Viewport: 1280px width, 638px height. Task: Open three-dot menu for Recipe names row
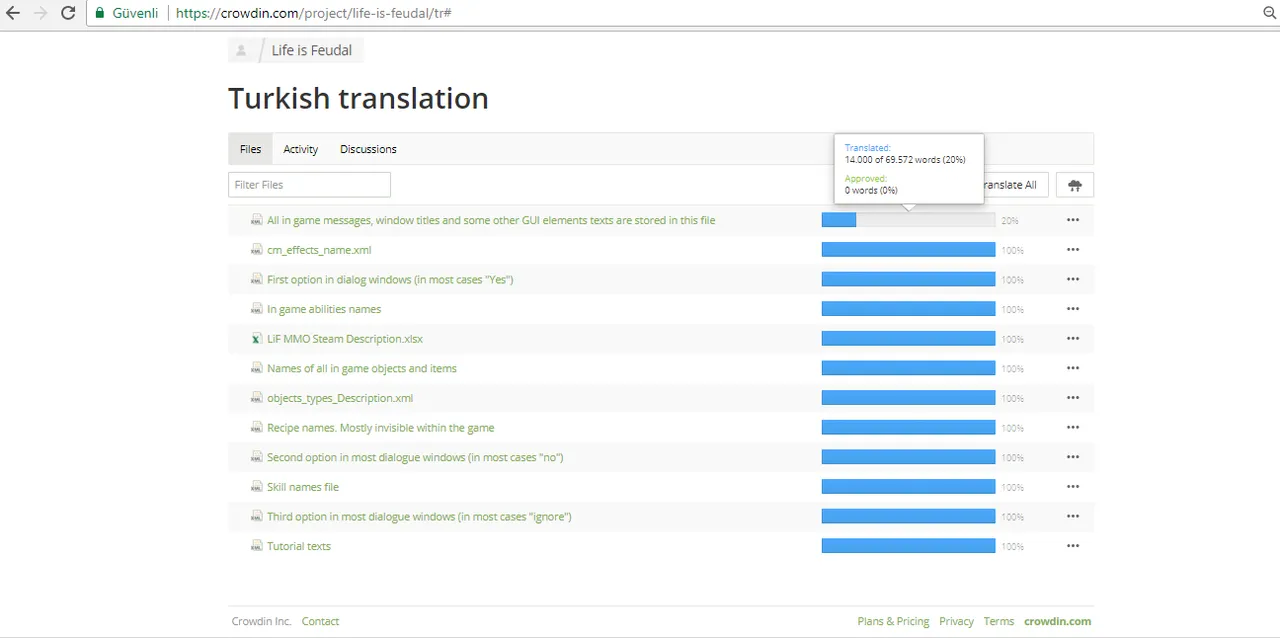1073,427
